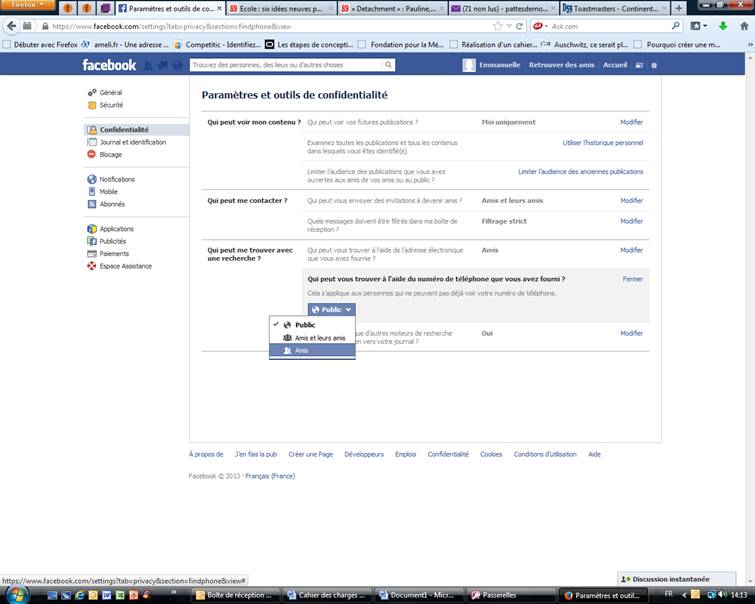Close phone number section with Fermer
Viewport: 755px width, 604px height.
[x=633, y=279]
